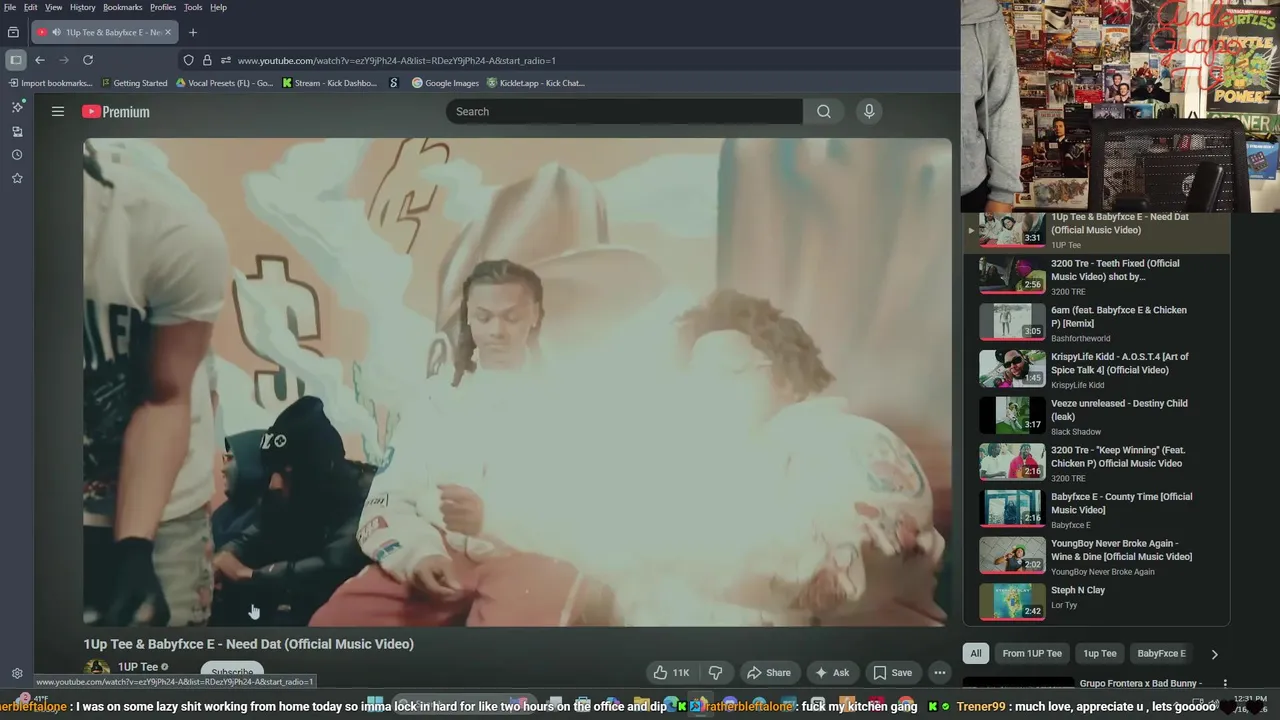1280x720 pixels.
Task: Play YoungBoy Wine & Dine video
Action: tap(1096, 557)
